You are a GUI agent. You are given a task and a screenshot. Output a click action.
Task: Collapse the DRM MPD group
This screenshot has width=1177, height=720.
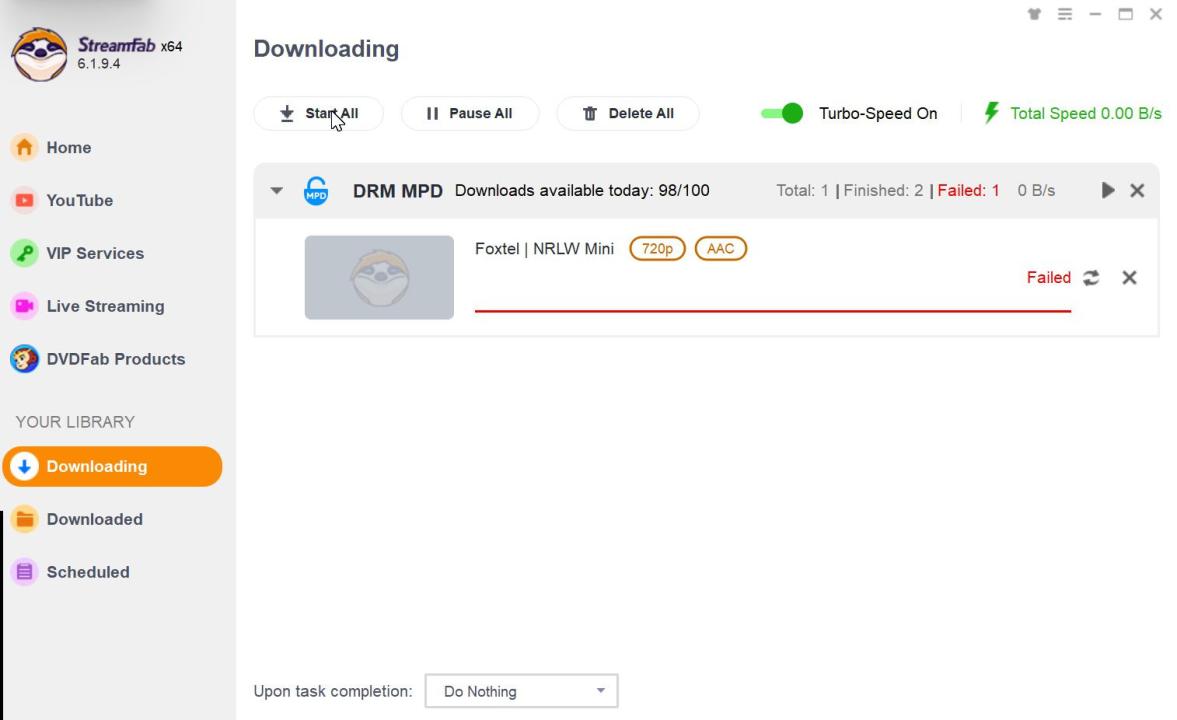pyautogui.click(x=276, y=191)
